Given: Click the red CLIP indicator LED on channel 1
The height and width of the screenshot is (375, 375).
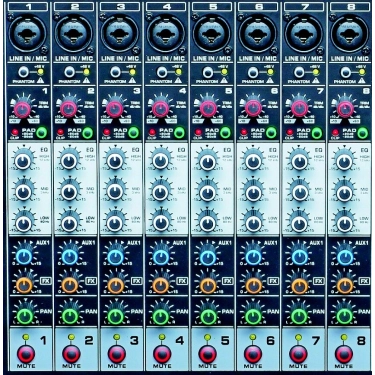Looking at the screenshot, I should tap(14, 132).
